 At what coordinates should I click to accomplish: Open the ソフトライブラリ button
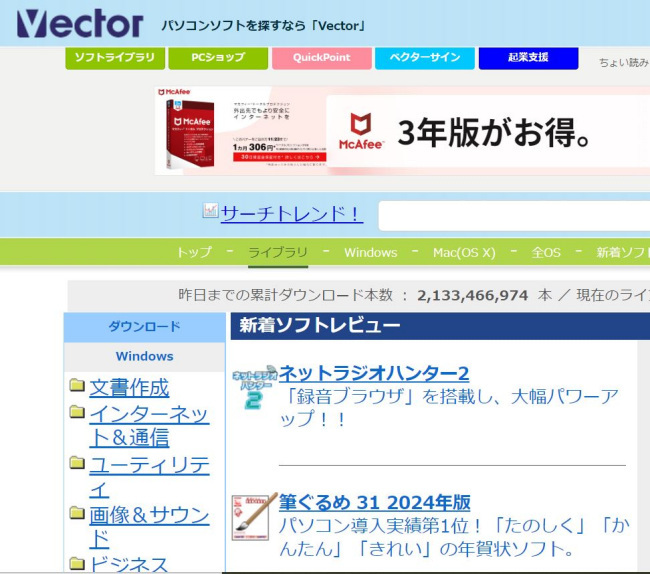115,58
